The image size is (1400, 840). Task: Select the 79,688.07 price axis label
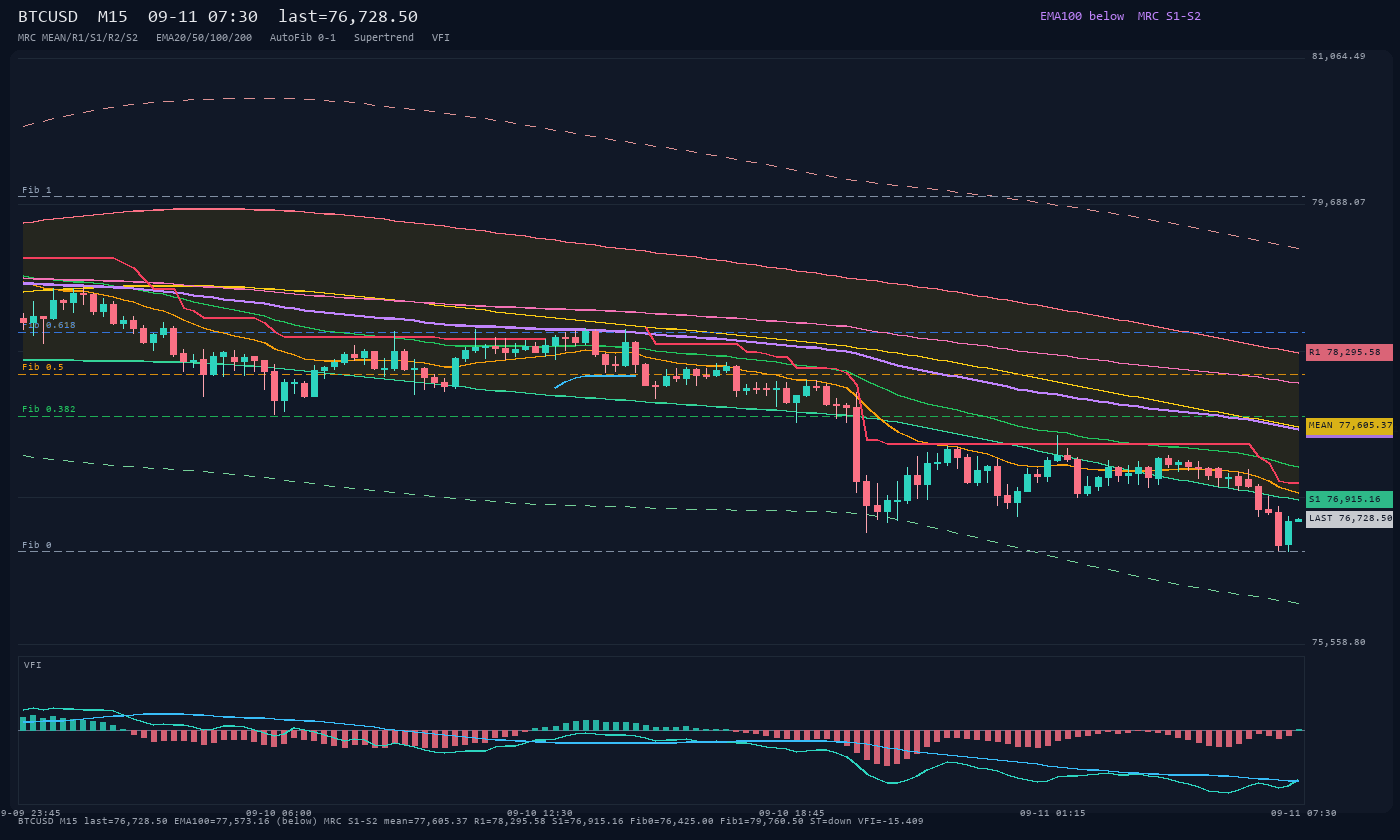pos(1338,202)
